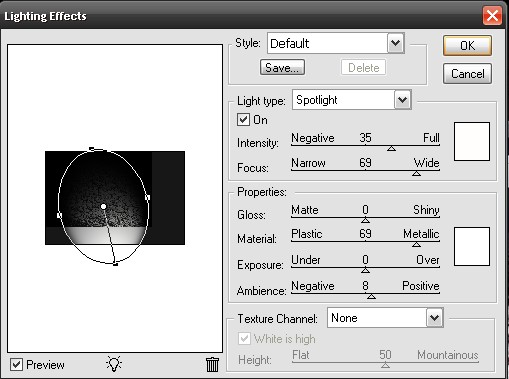Click the Intensity slider handle

(391, 148)
